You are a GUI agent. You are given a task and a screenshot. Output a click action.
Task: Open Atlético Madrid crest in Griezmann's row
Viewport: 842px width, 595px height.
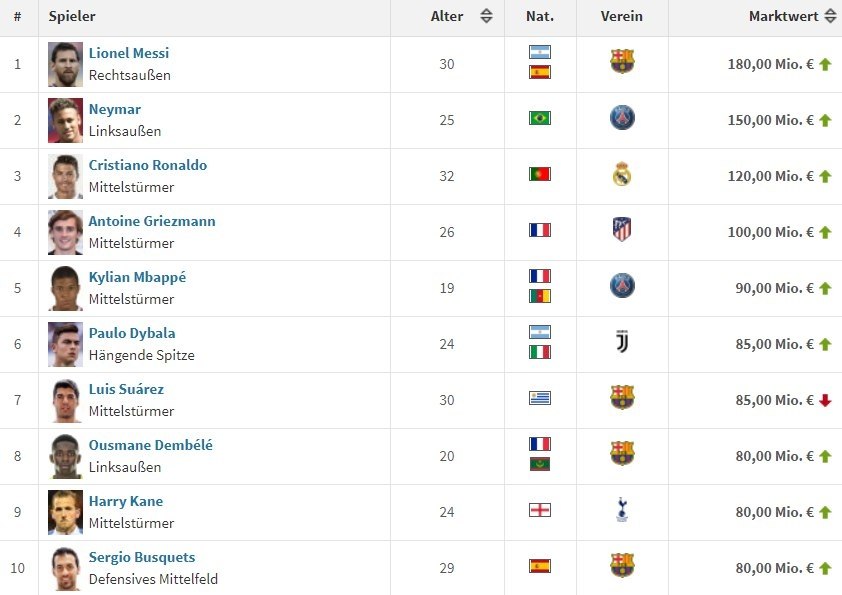point(622,229)
